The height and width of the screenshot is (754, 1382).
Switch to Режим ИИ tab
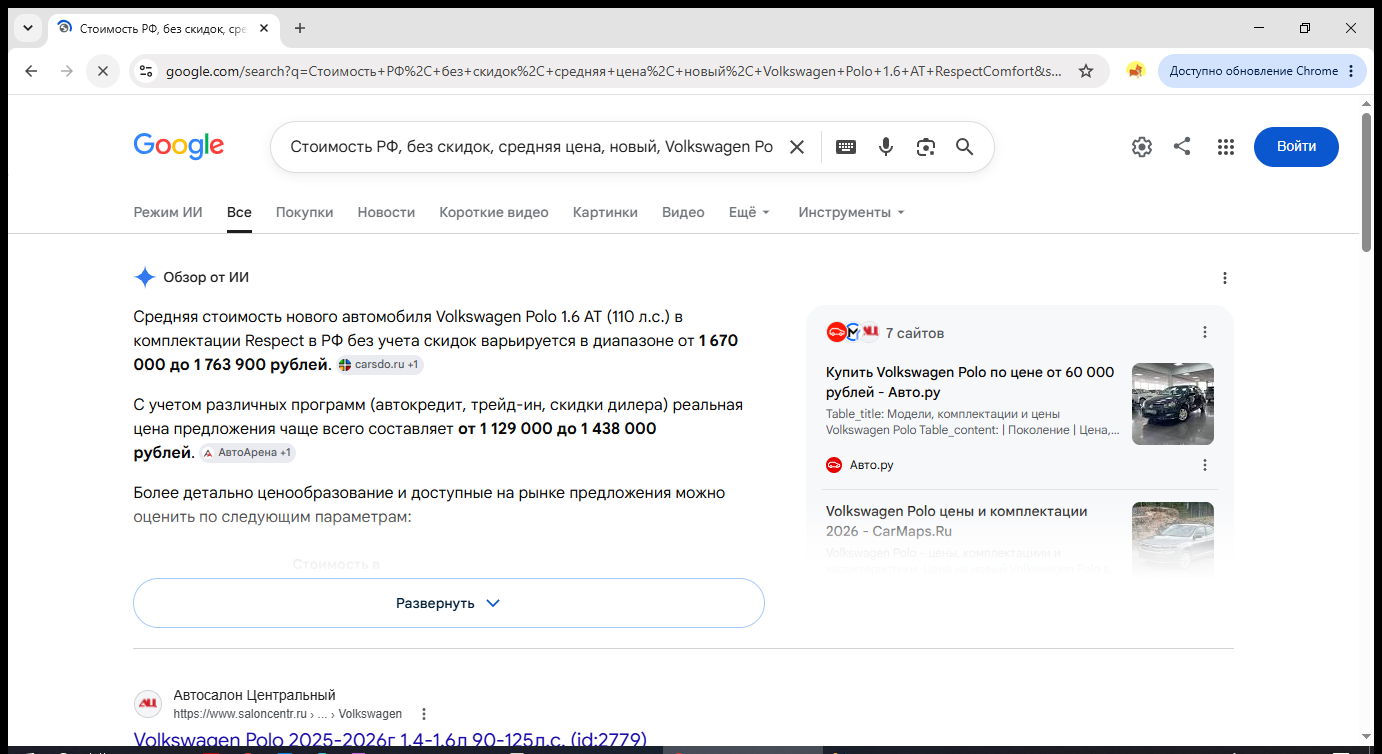(x=168, y=212)
